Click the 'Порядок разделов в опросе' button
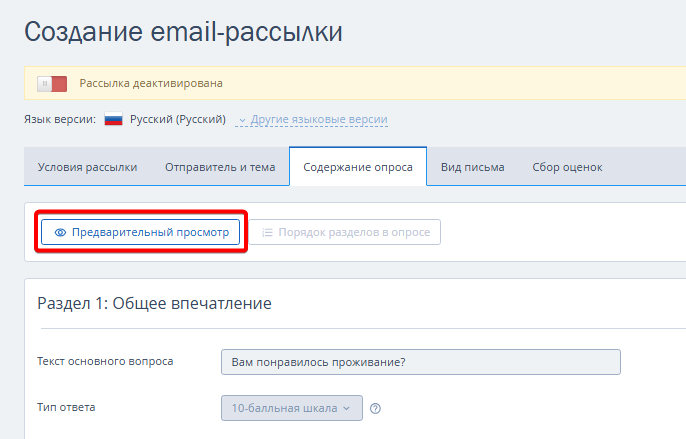Image resolution: width=686 pixels, height=439 pixels. 344,232
